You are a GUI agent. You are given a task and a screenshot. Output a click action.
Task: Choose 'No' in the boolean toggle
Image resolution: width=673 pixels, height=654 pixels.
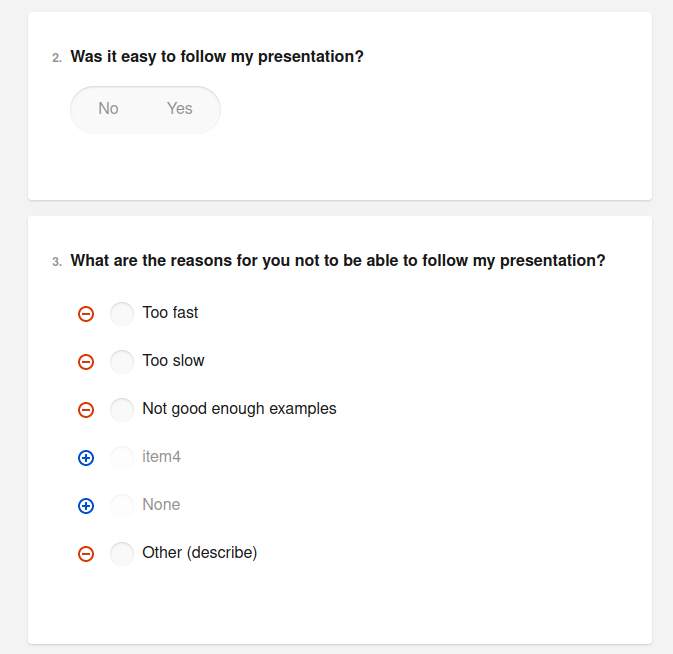108,109
